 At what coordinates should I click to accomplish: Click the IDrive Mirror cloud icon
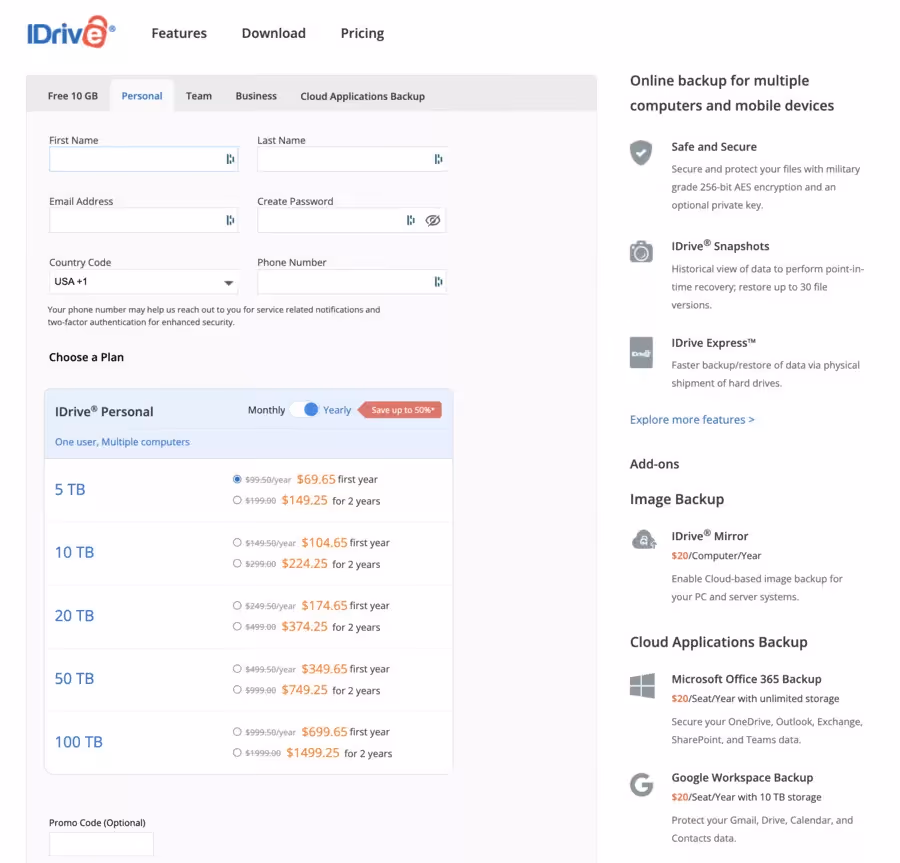[643, 539]
